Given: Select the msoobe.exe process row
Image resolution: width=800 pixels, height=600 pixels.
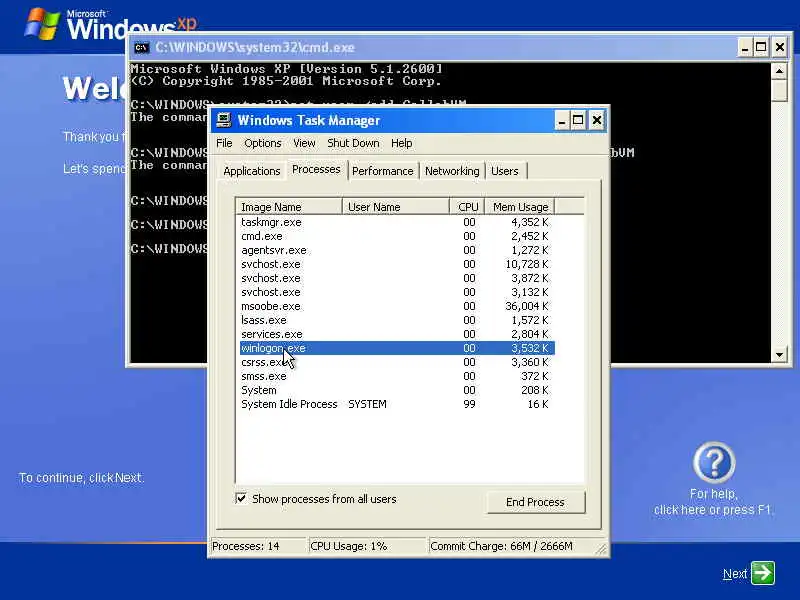Looking at the screenshot, I should point(397,306).
